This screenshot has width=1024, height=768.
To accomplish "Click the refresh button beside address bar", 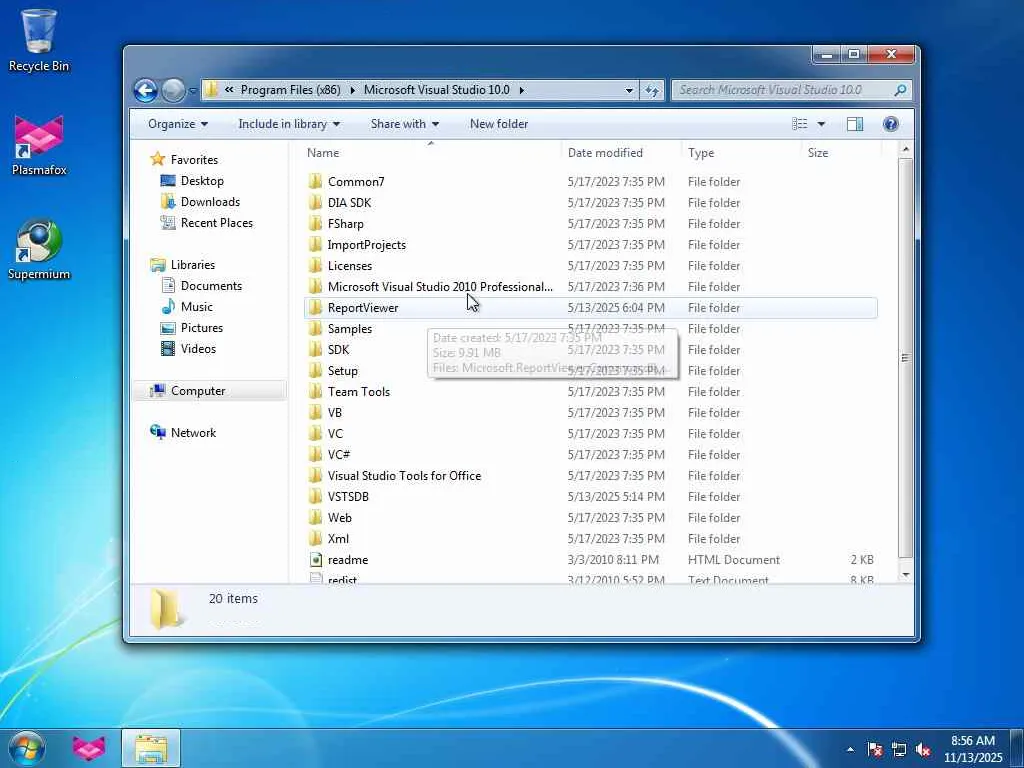I will [652, 90].
